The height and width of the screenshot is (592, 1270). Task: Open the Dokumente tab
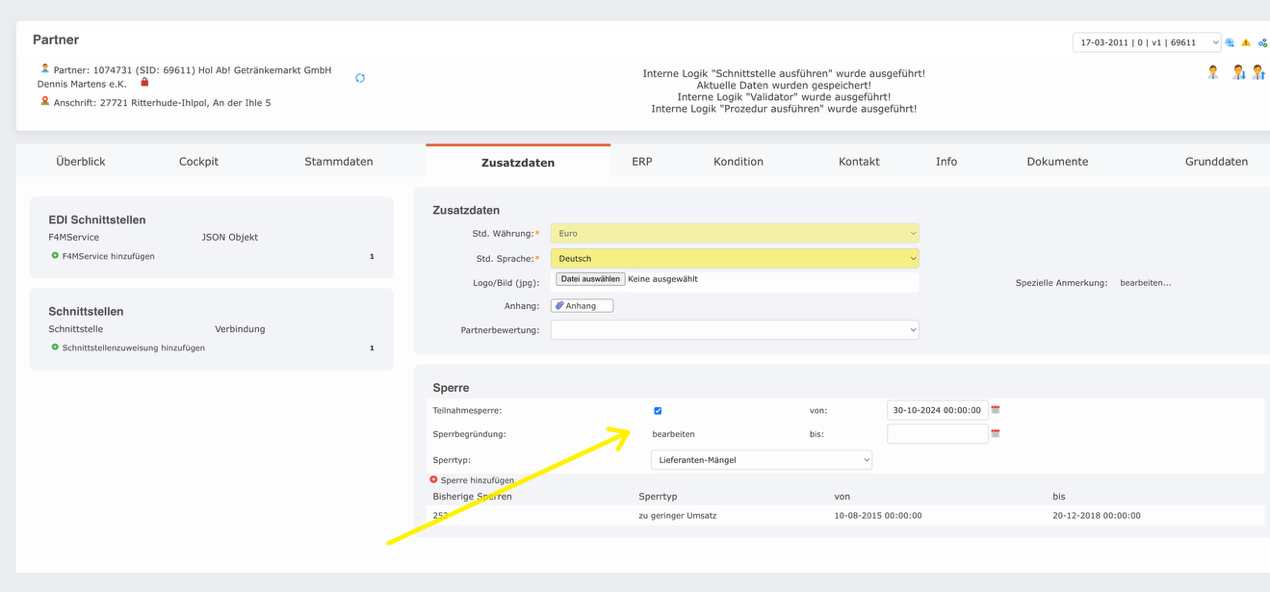1056,160
